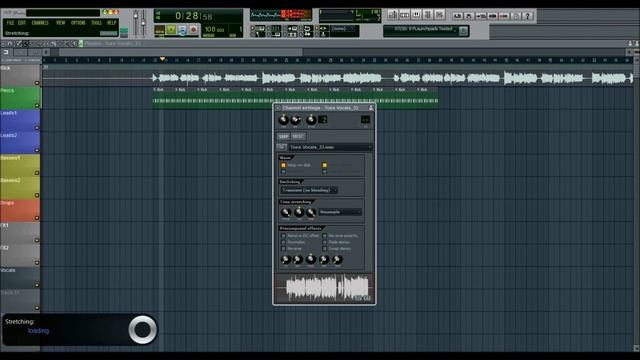Click the red Record transport button
The width and height of the screenshot is (640, 360).
[193, 29]
